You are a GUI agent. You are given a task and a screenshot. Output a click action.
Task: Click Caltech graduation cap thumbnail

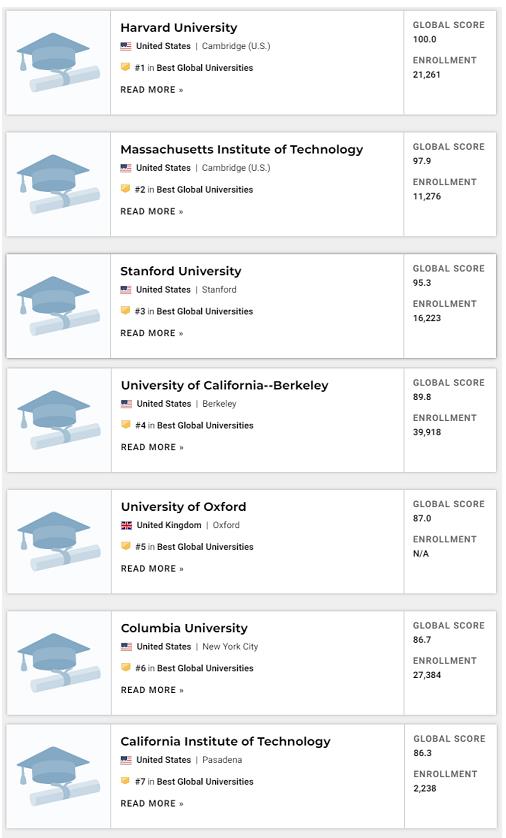pyautogui.click(x=58, y=776)
